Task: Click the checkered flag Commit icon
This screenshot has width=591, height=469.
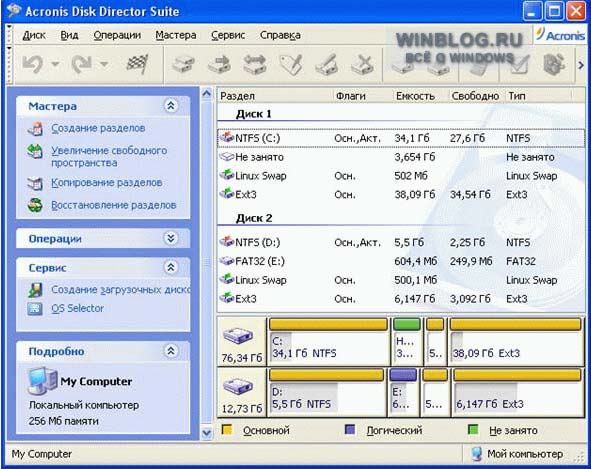Action: coord(137,63)
